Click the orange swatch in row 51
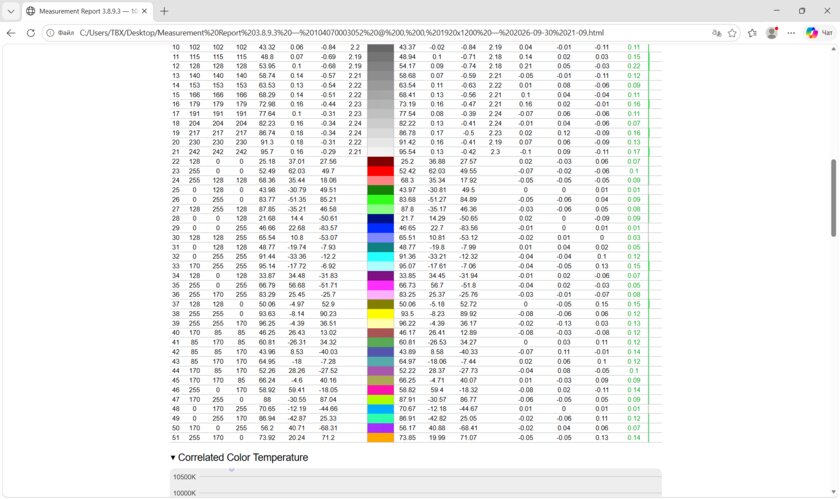Image resolution: width=840 pixels, height=499 pixels. coord(380,437)
